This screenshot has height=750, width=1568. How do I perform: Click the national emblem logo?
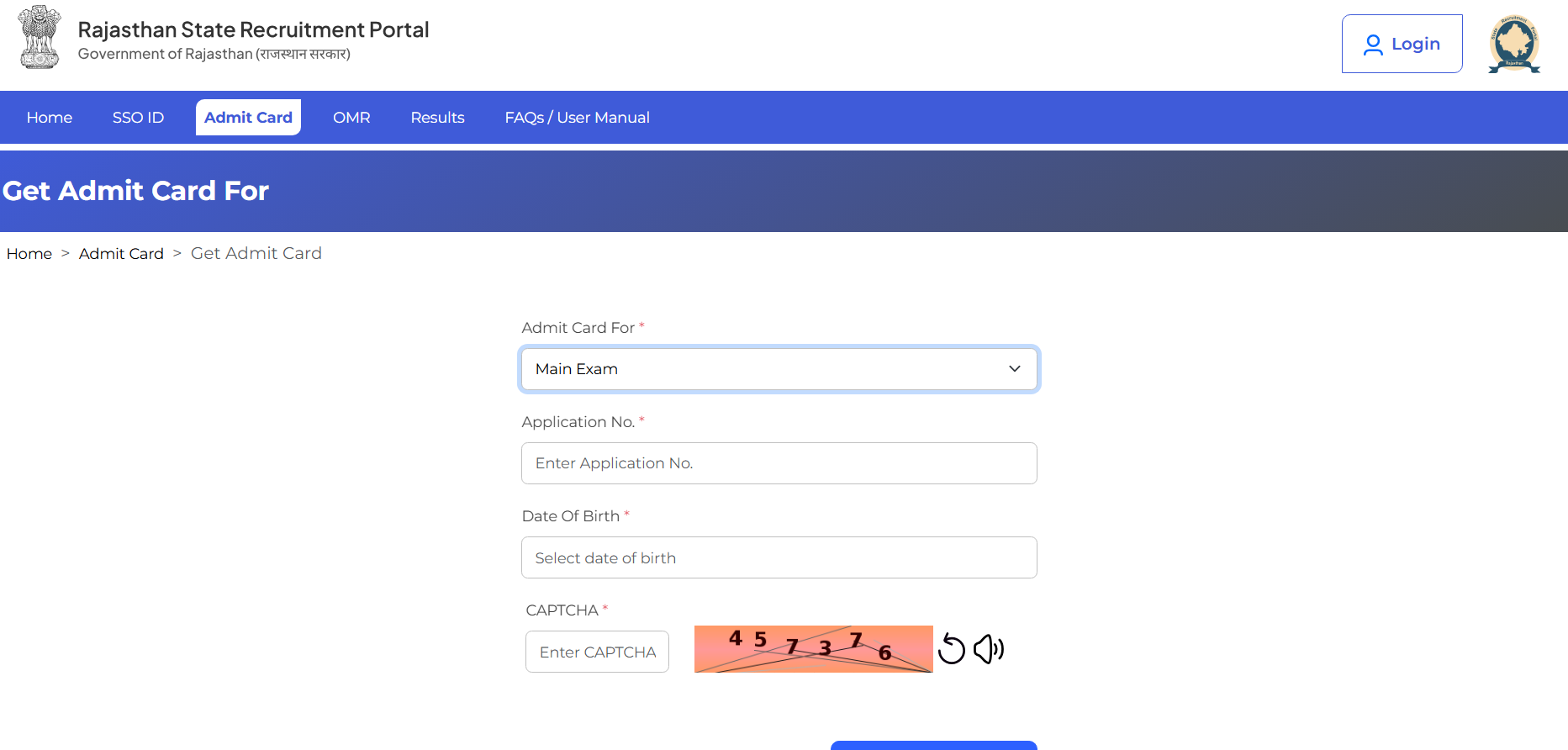coord(40,37)
